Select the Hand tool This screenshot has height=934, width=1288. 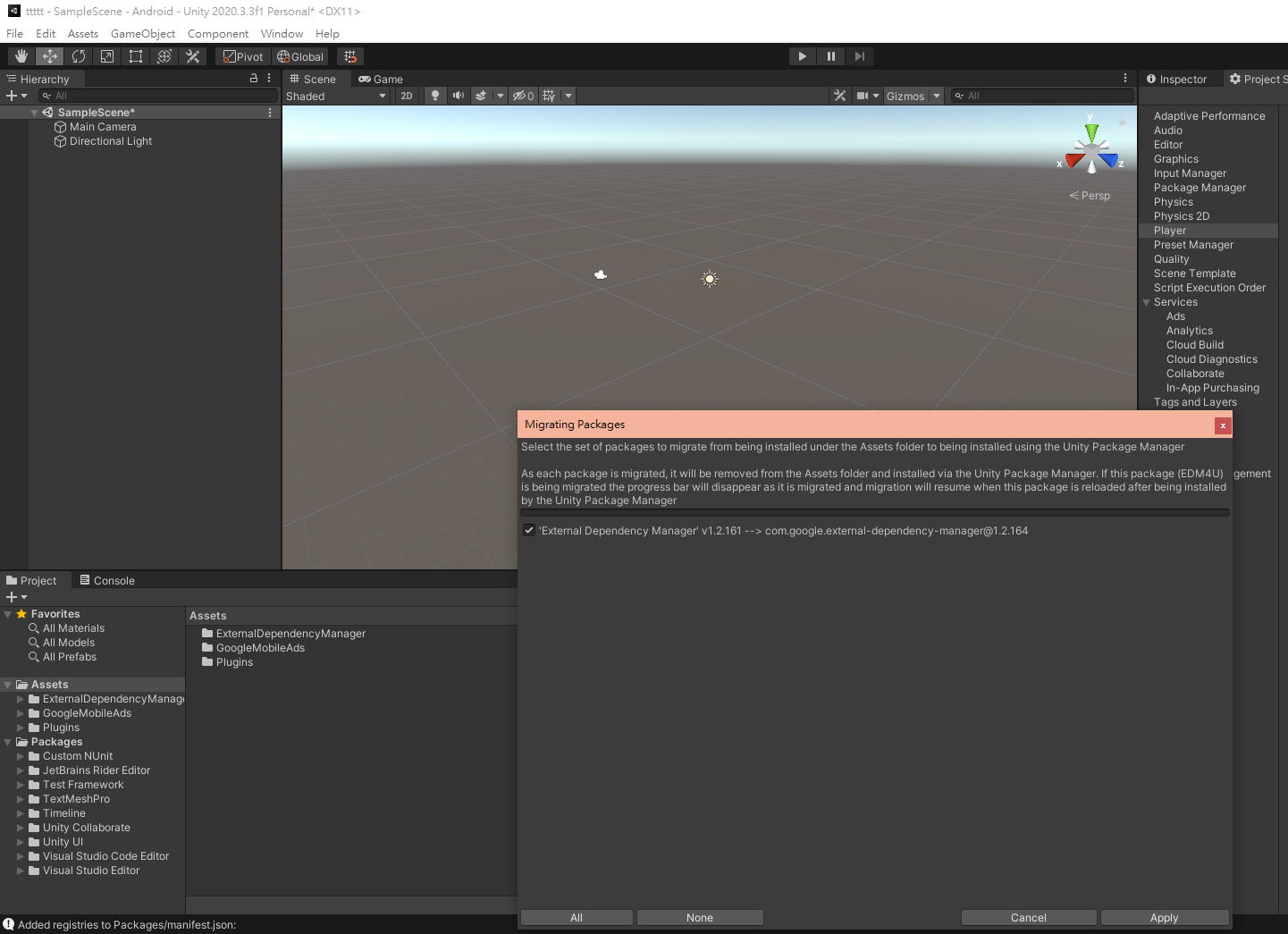(21, 56)
